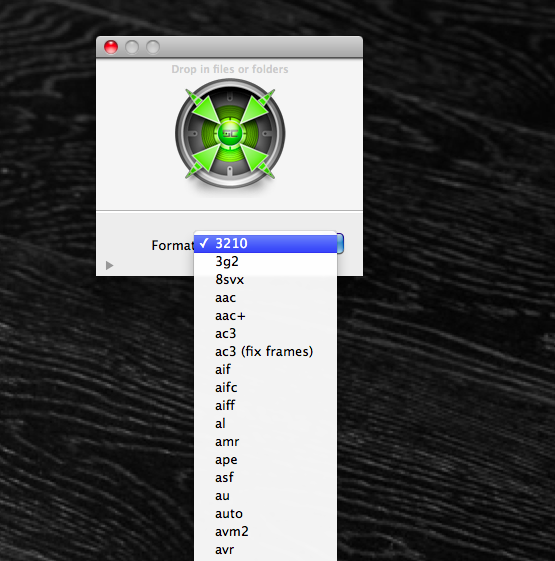Pick the au format item
The image size is (555, 561).
[265, 496]
